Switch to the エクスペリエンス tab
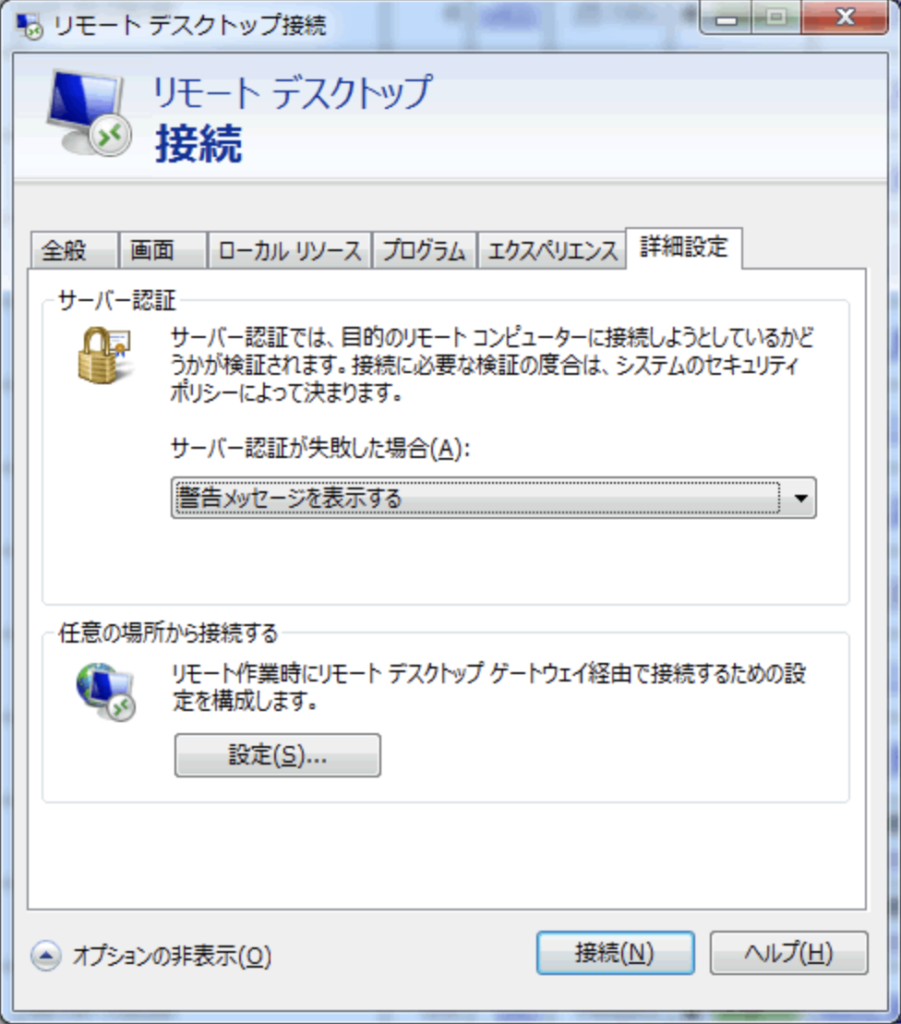This screenshot has width=901, height=1024. 552,250
